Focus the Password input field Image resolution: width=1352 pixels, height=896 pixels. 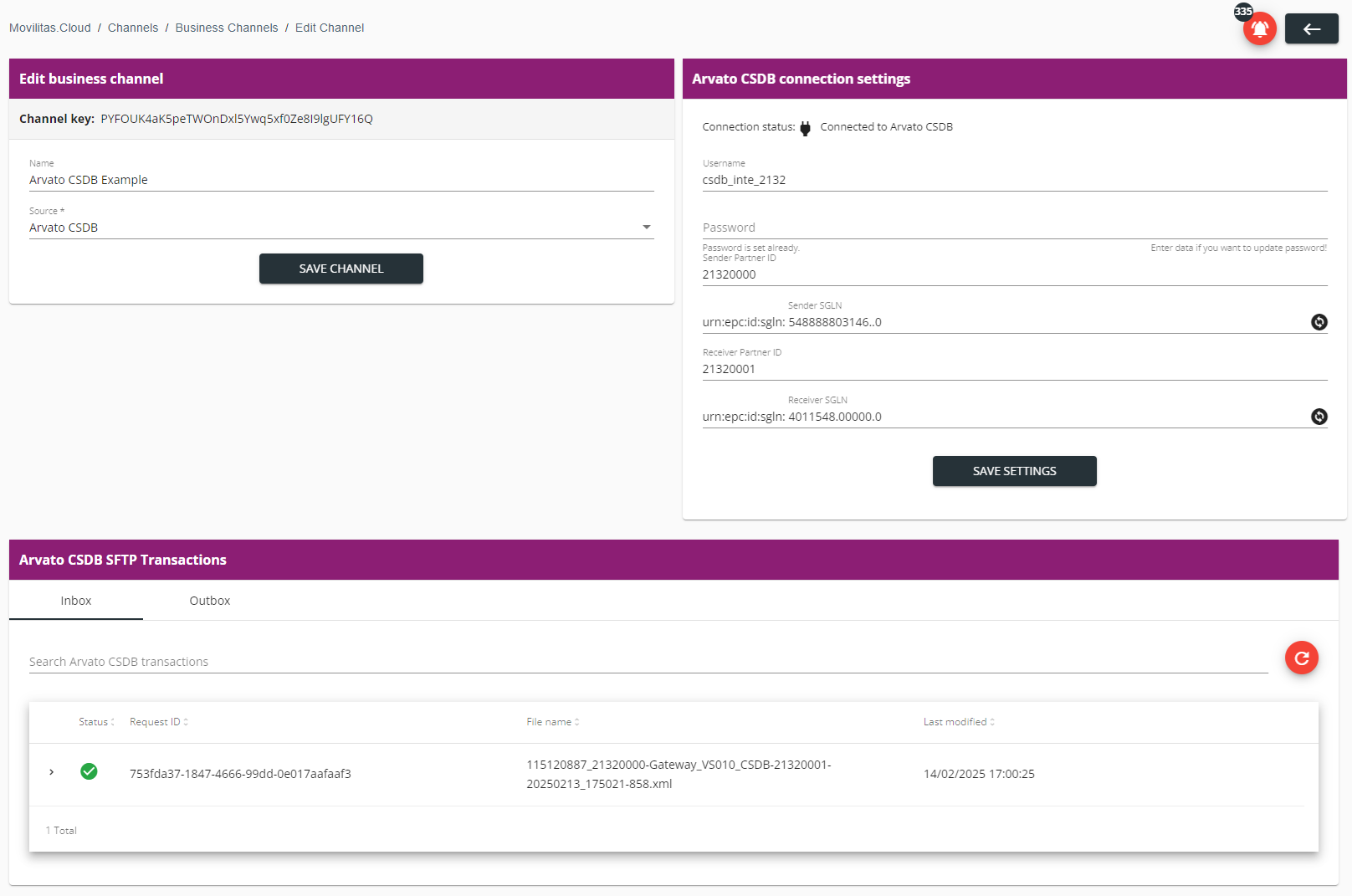[x=1015, y=228]
